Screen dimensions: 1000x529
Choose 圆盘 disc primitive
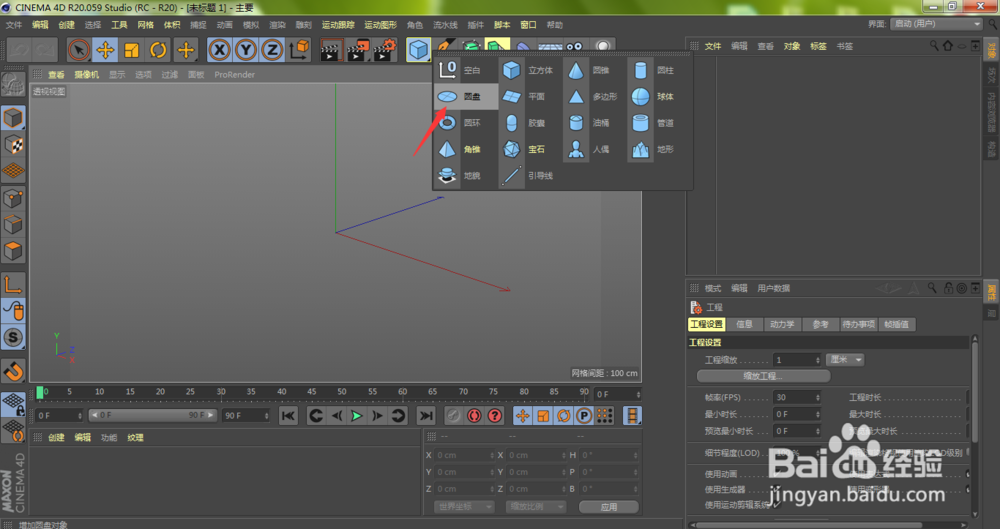pyautogui.click(x=466, y=96)
